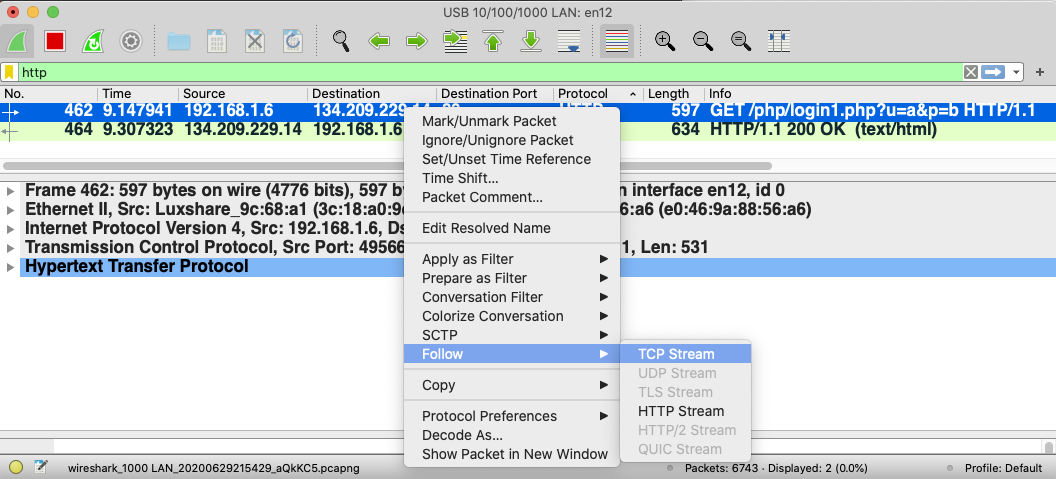1056x479 pixels.
Task: Click the find packet magnifier icon
Action: [x=342, y=41]
